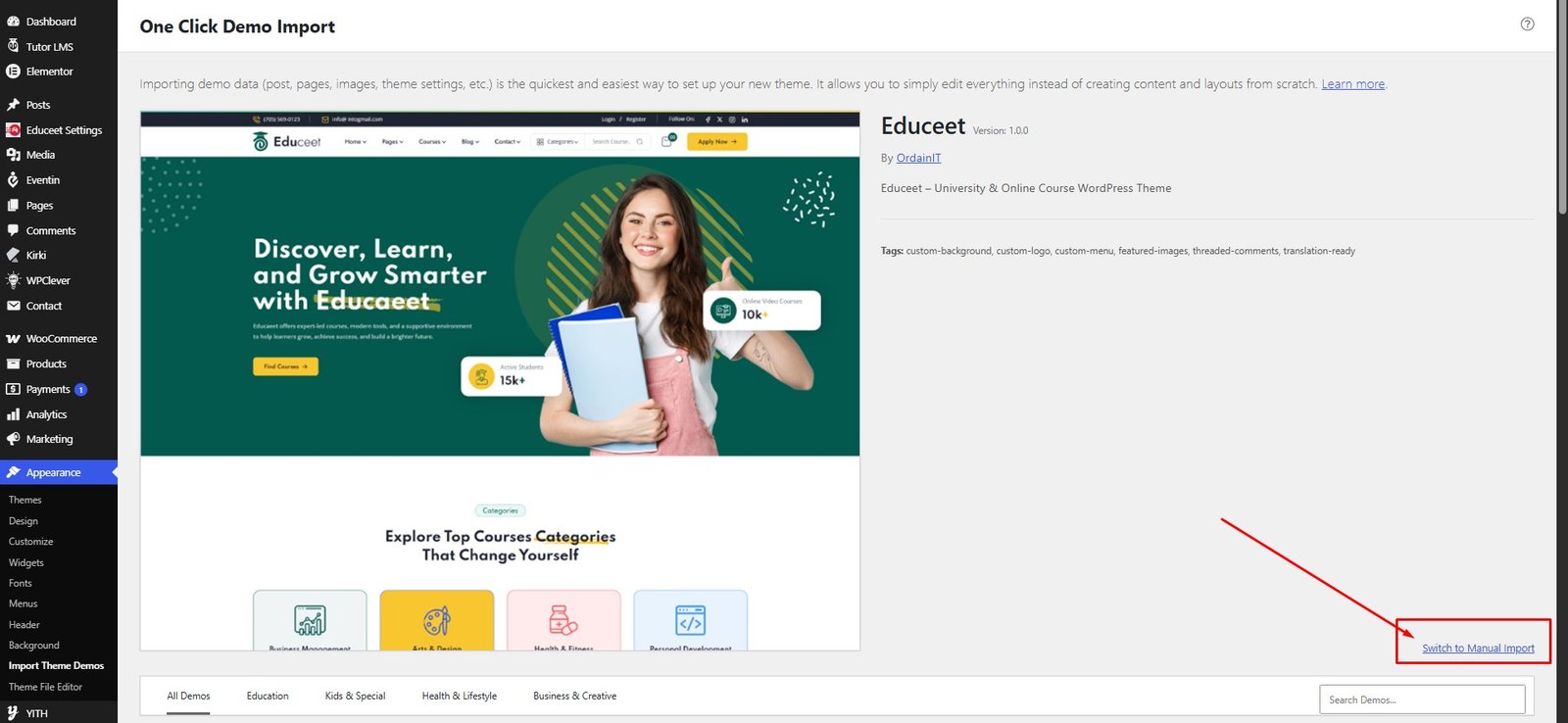Open the Learn more link
1568x723 pixels.
(1352, 84)
